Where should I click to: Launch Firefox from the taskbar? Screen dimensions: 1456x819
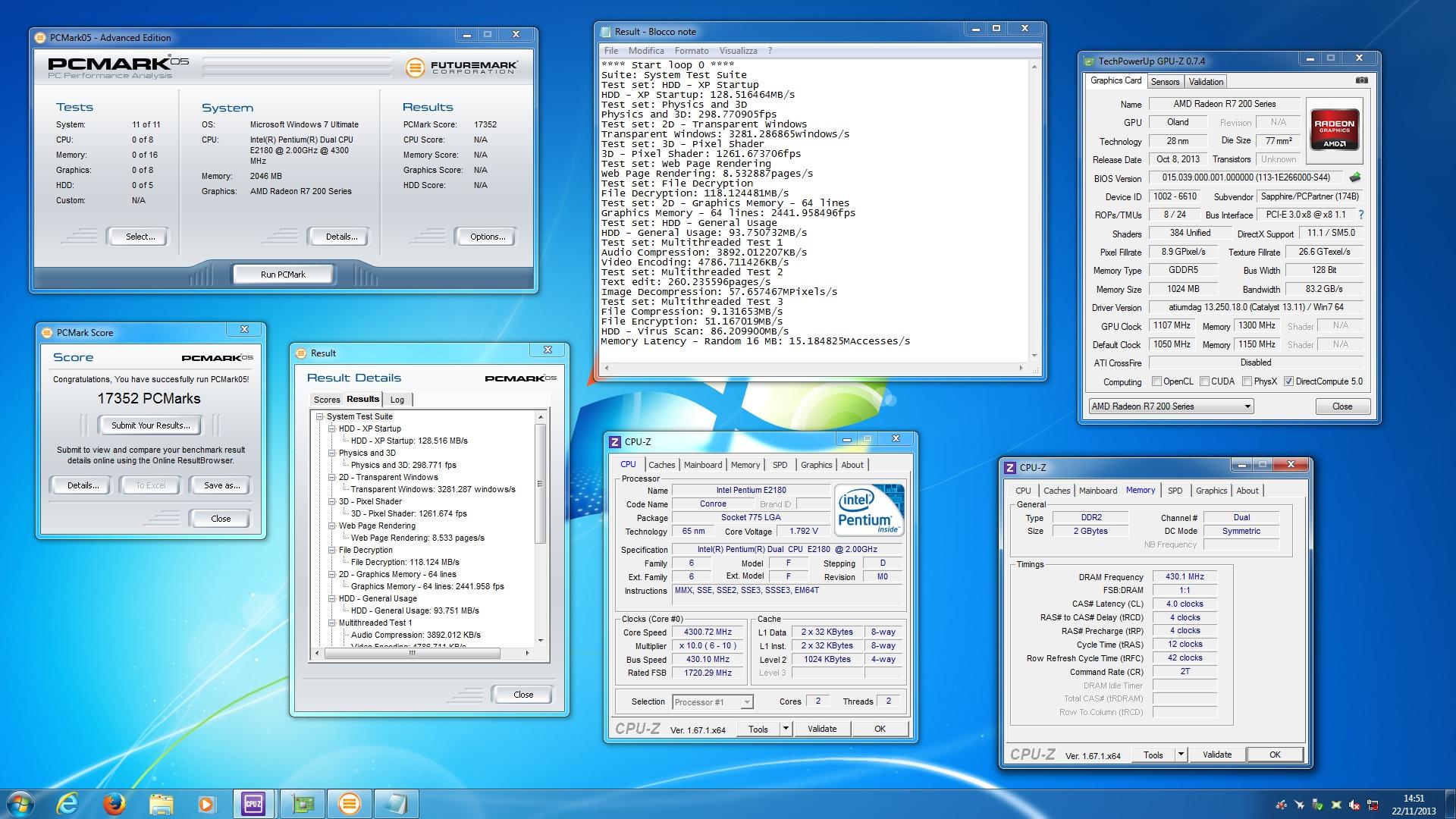click(115, 804)
